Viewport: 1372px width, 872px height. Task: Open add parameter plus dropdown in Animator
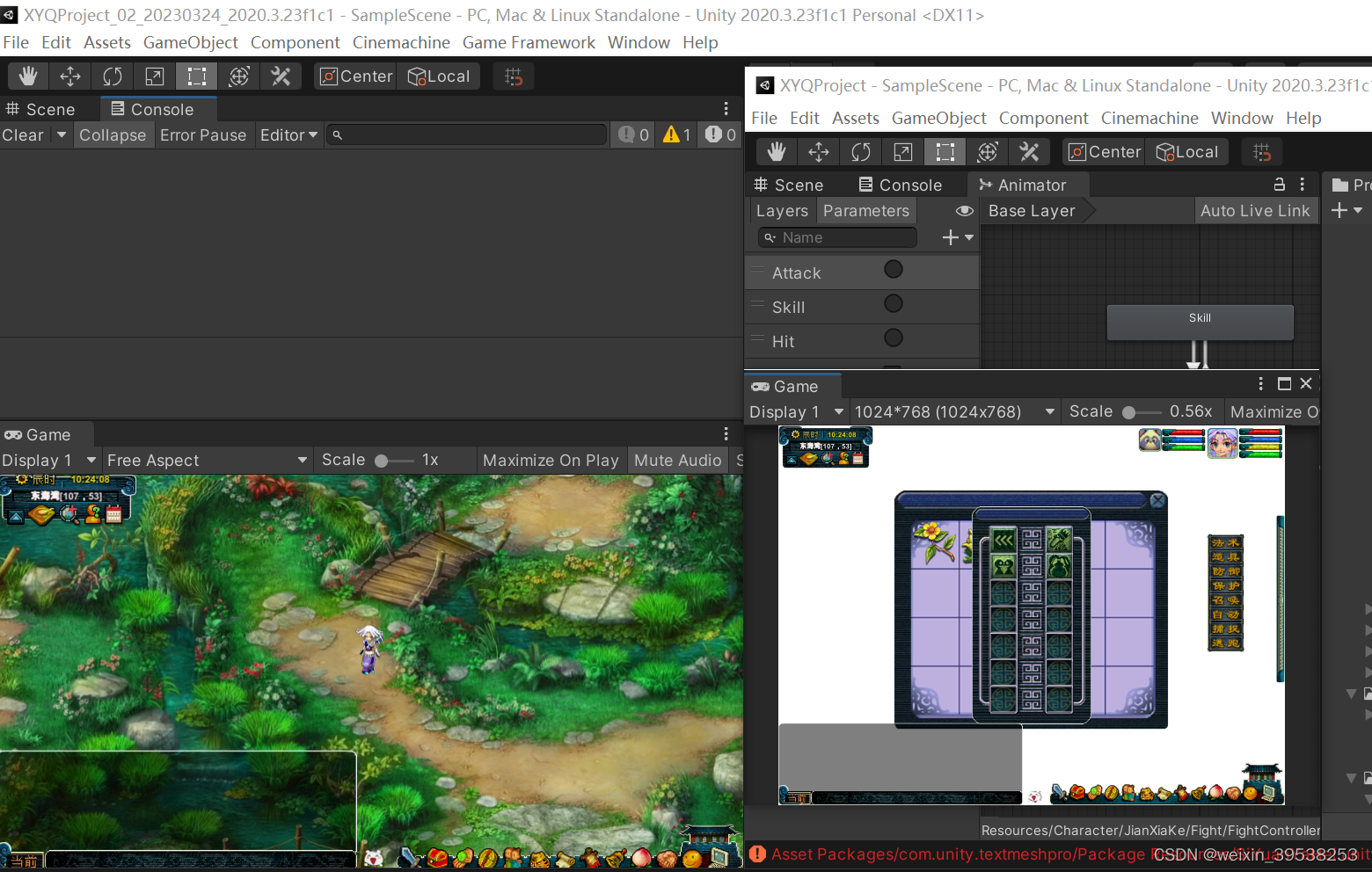pyautogui.click(x=958, y=237)
